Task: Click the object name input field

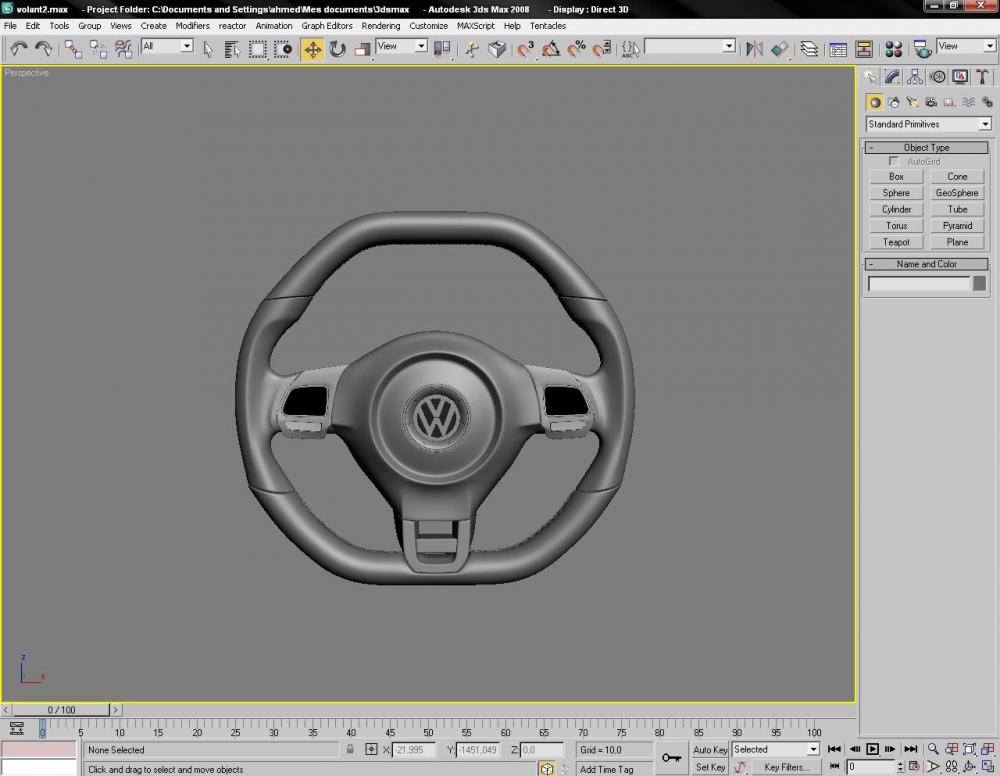Action: point(919,284)
